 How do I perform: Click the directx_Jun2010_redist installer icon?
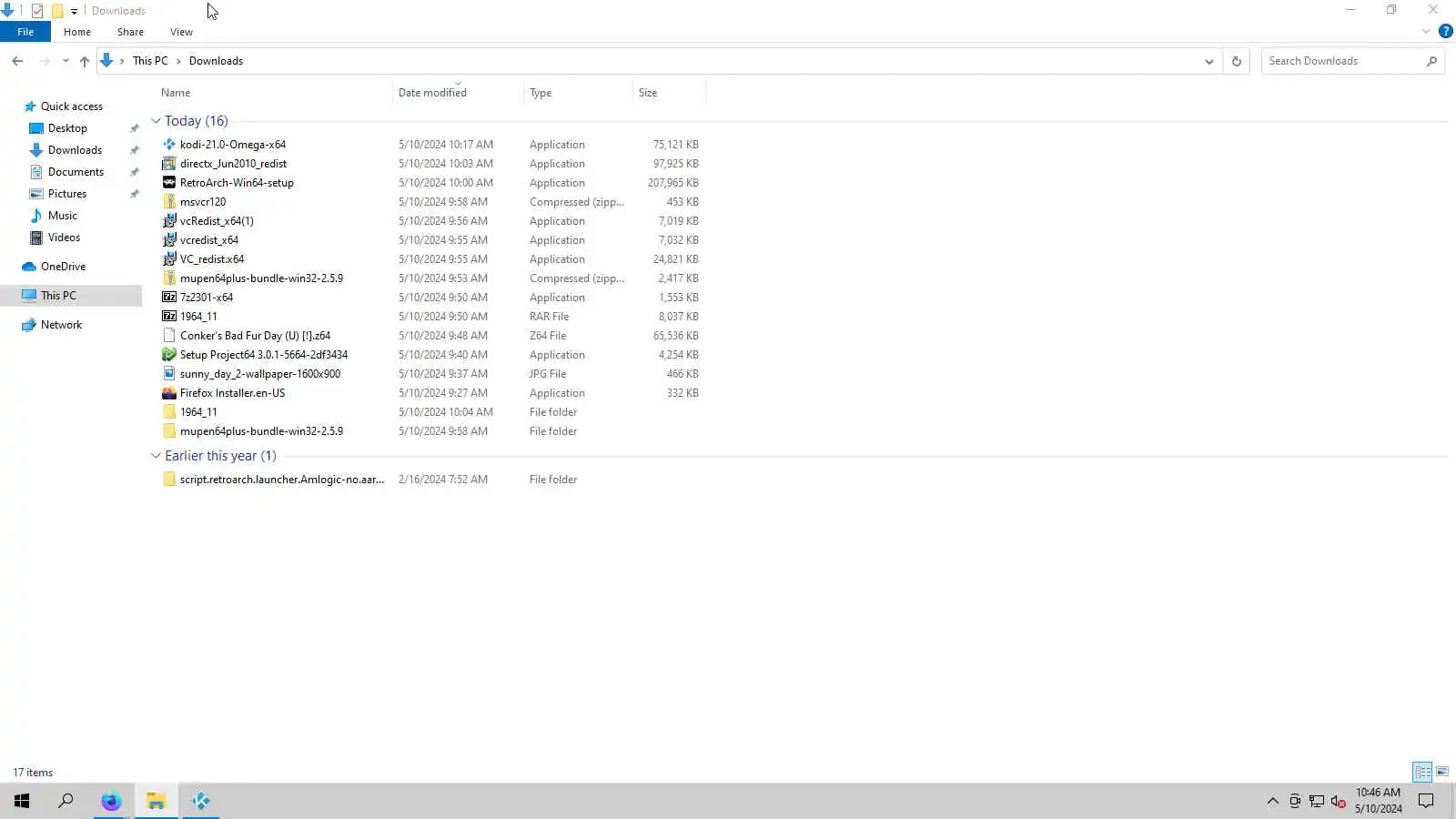[169, 164]
